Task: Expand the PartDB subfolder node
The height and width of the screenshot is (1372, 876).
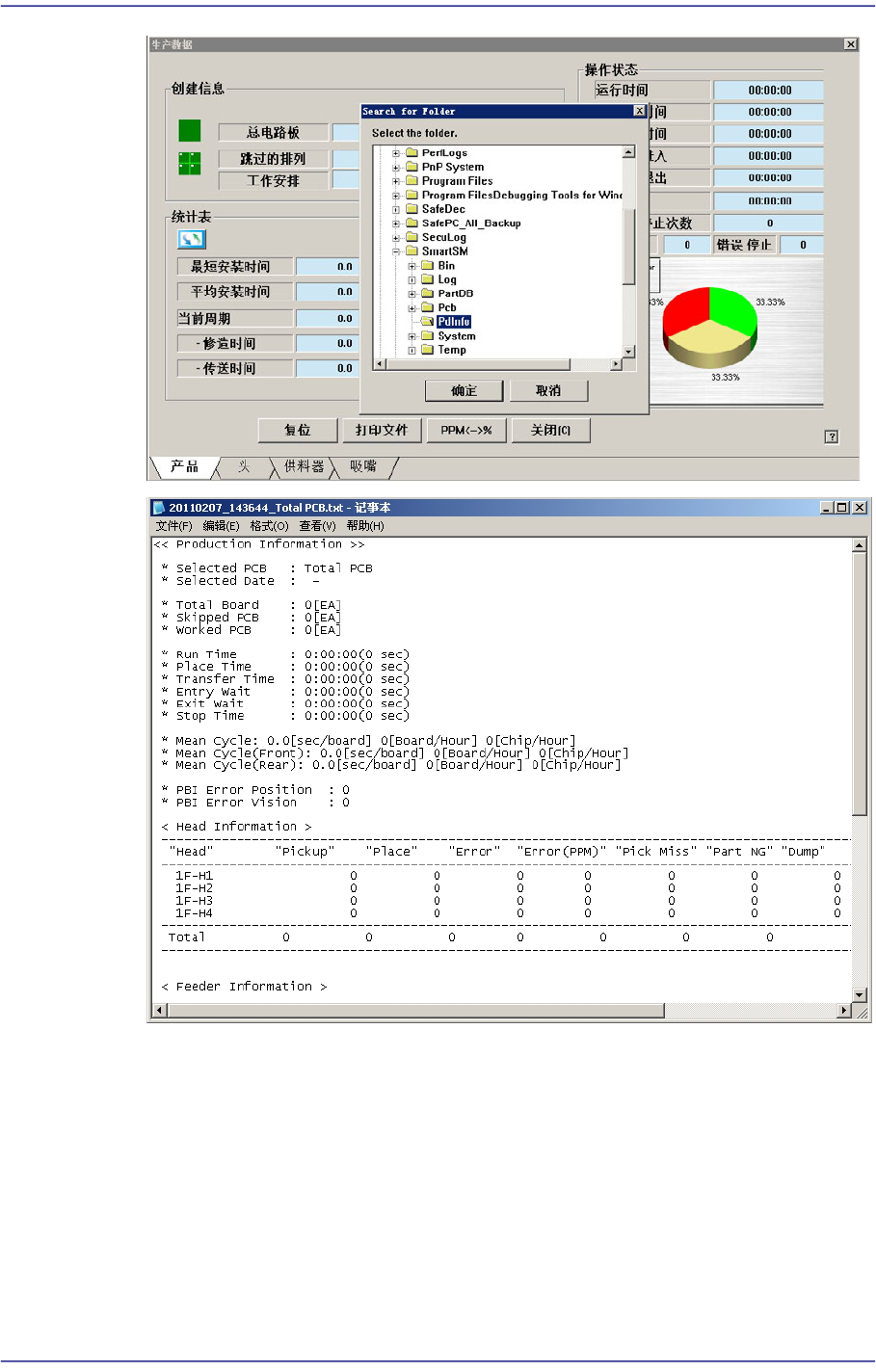Action: (x=411, y=294)
